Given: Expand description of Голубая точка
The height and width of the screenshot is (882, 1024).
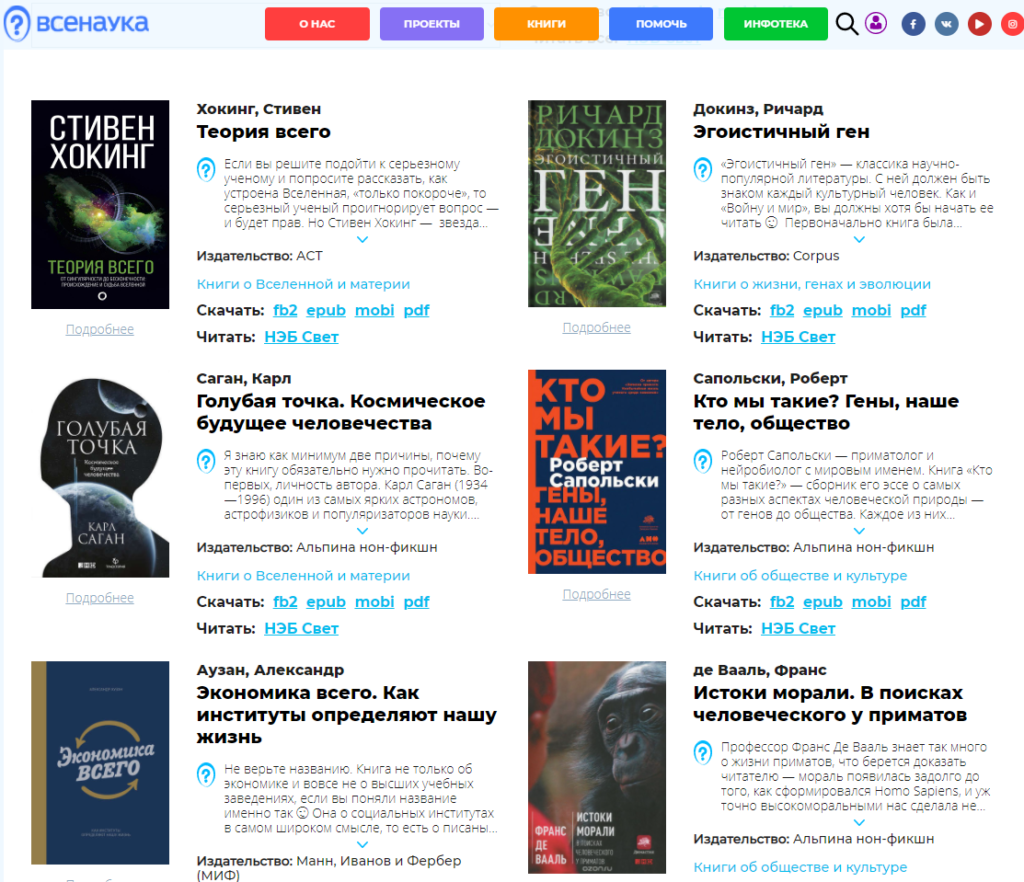Looking at the screenshot, I should tap(362, 531).
